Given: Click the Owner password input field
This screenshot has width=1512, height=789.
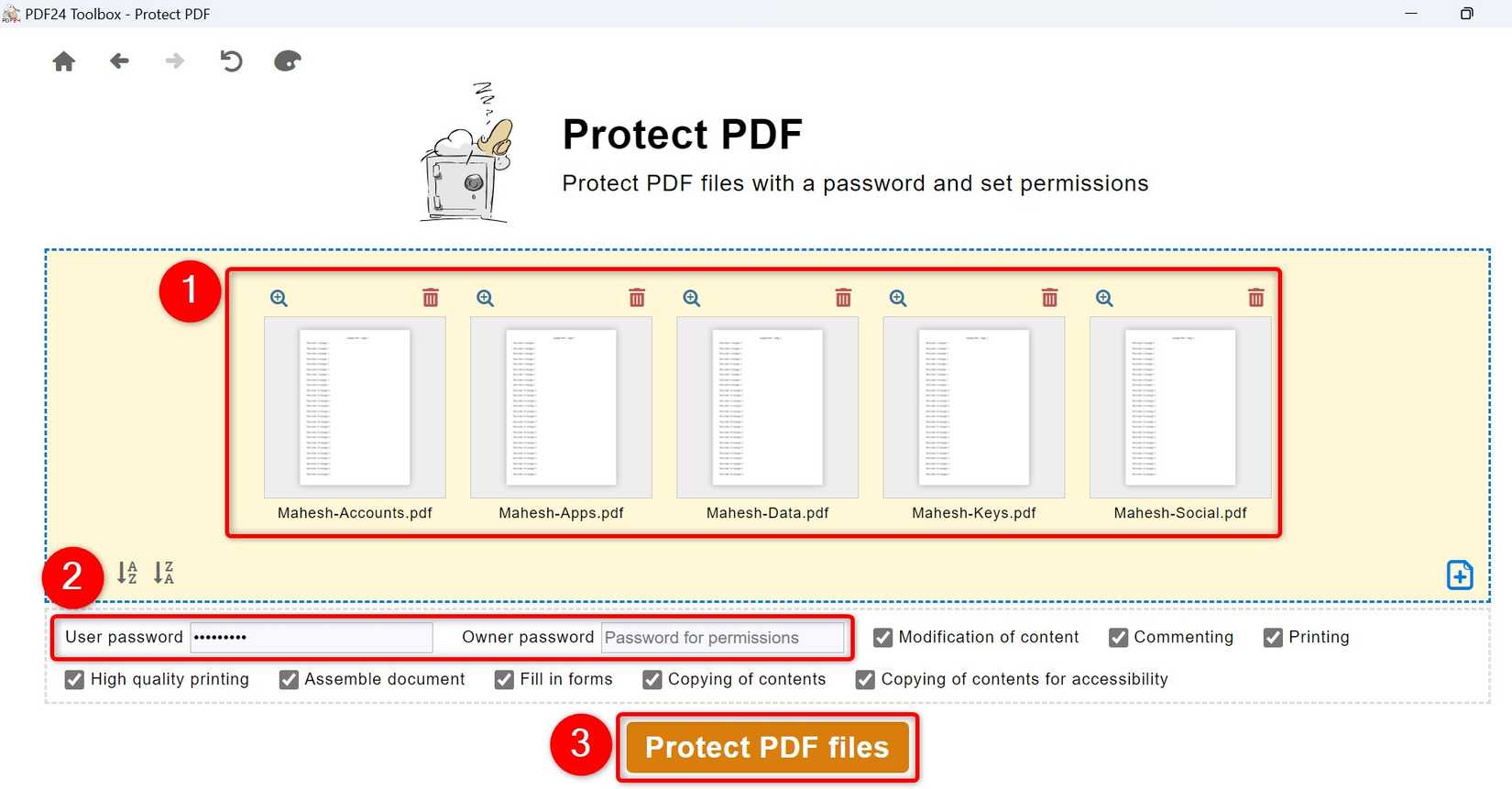Looking at the screenshot, I should click(x=723, y=637).
